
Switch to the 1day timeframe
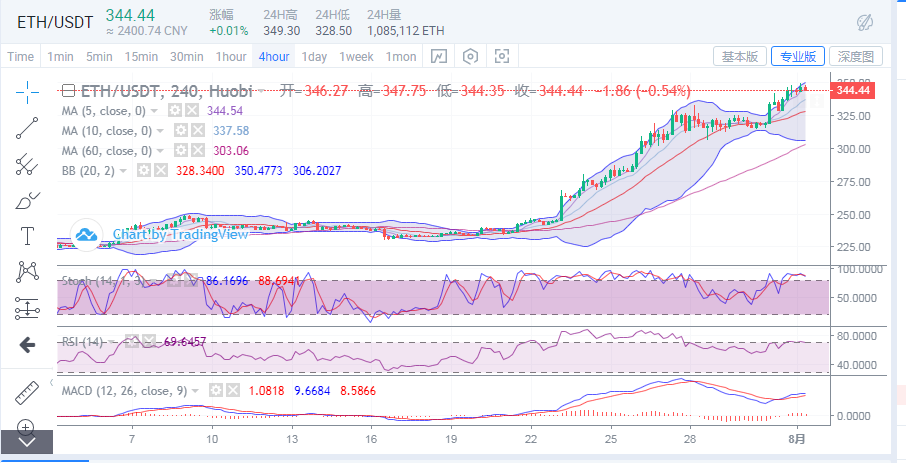click(314, 57)
